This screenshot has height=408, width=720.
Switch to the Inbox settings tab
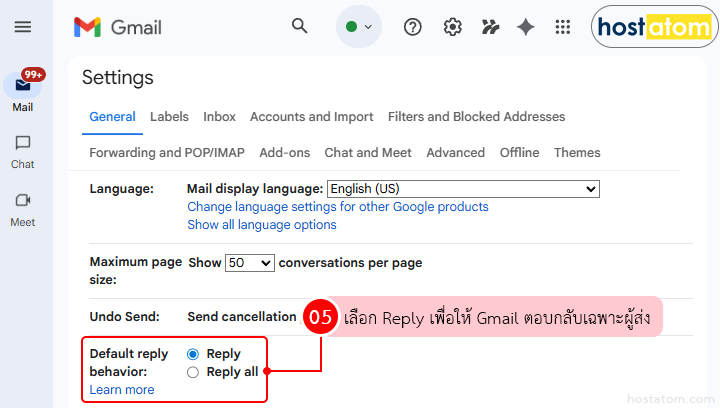[x=219, y=117]
